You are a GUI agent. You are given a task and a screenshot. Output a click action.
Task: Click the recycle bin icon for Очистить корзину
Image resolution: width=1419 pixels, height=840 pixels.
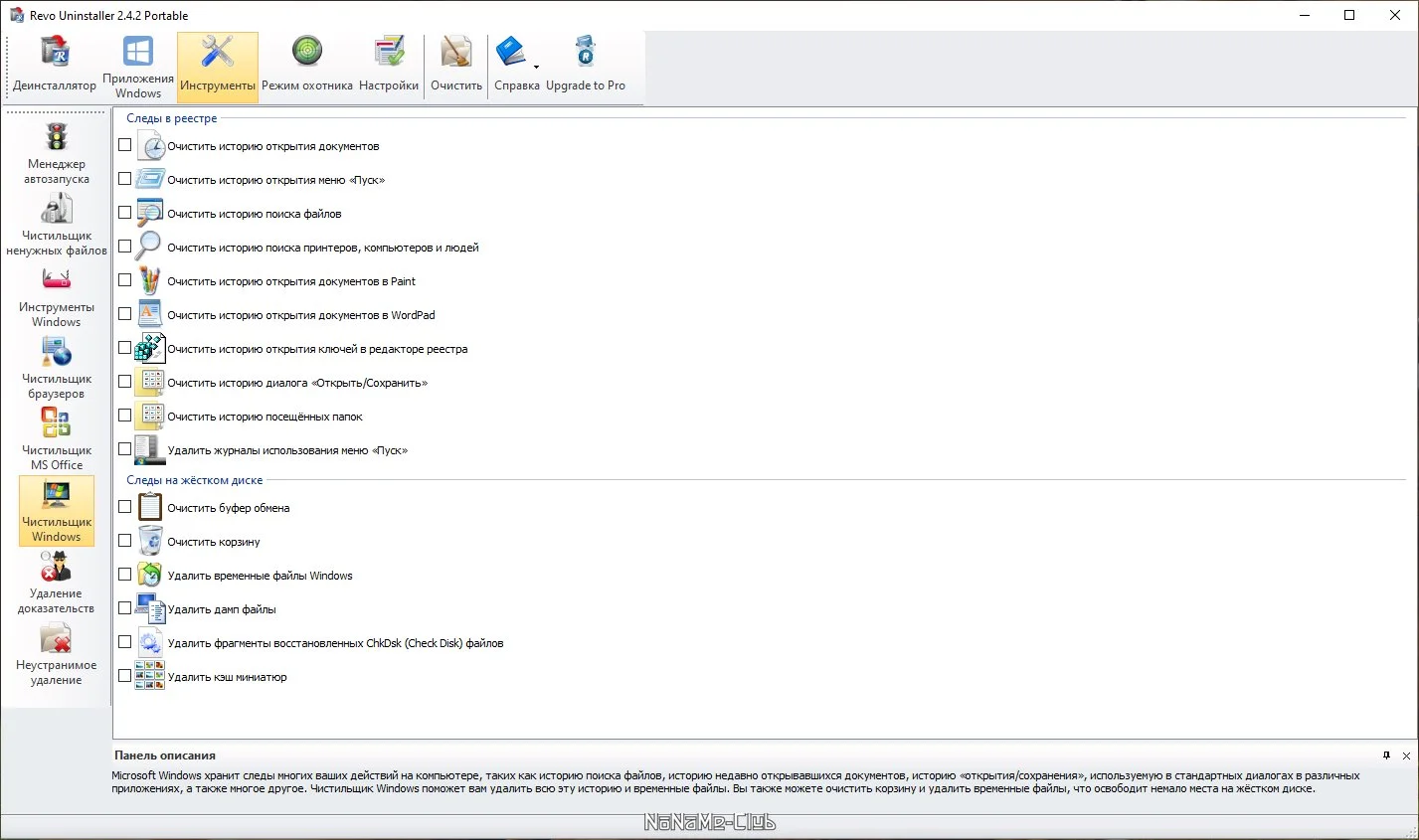[x=150, y=541]
